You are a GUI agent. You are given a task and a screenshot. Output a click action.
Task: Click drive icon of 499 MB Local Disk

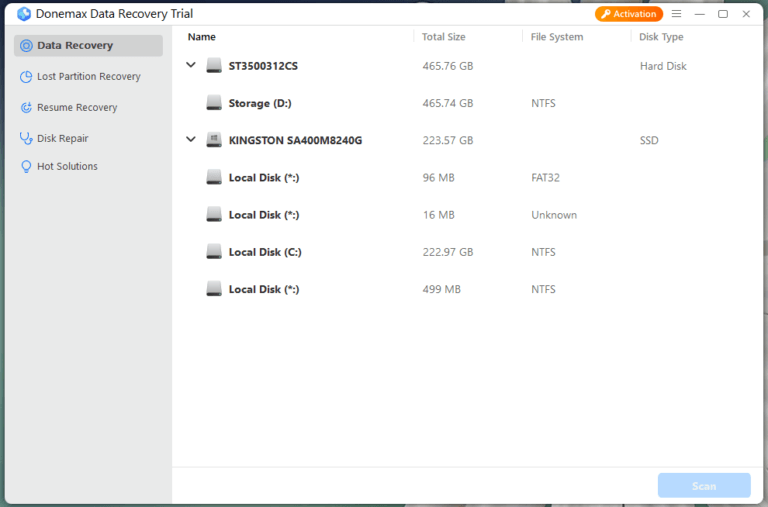pos(214,289)
